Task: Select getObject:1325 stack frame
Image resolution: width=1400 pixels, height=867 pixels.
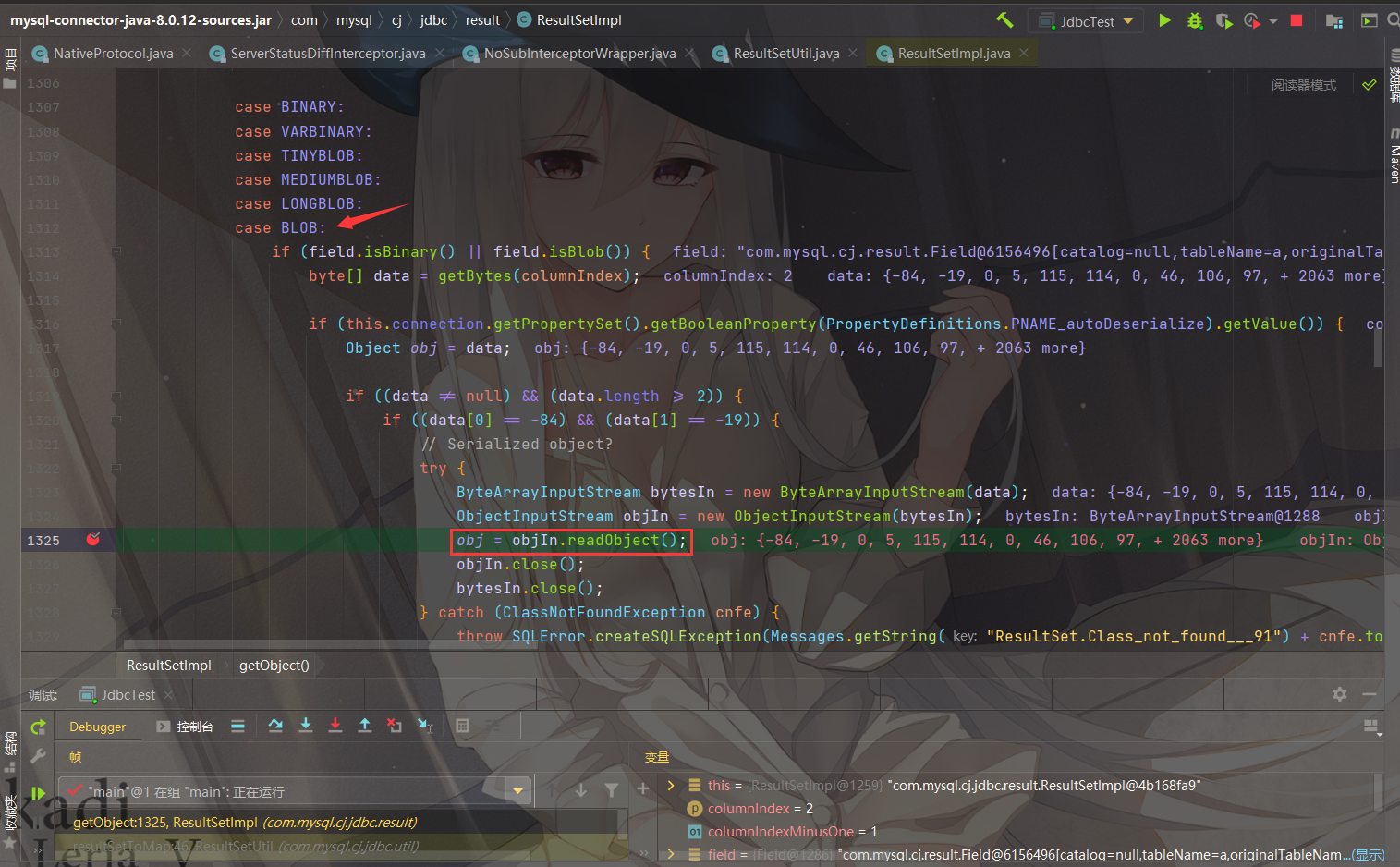Action: tap(342, 822)
